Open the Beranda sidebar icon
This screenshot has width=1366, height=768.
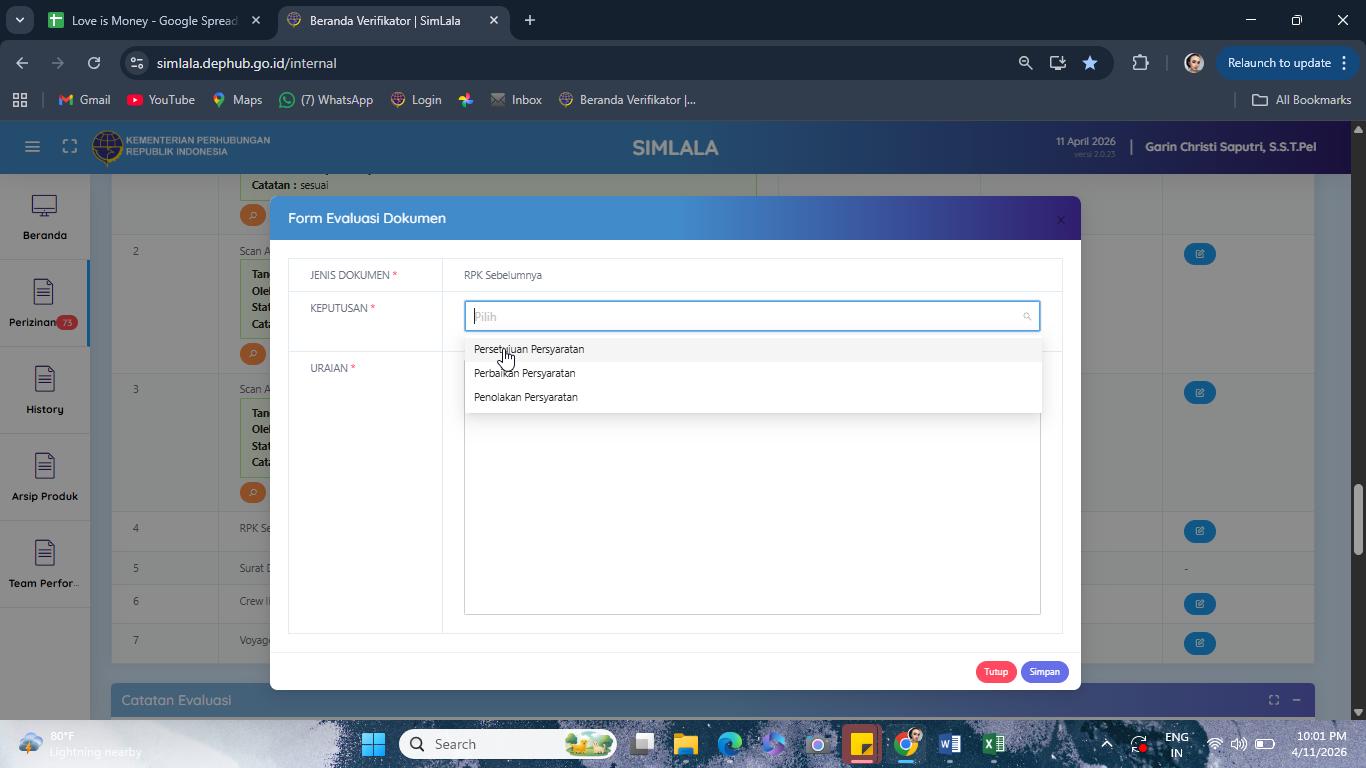(44, 217)
